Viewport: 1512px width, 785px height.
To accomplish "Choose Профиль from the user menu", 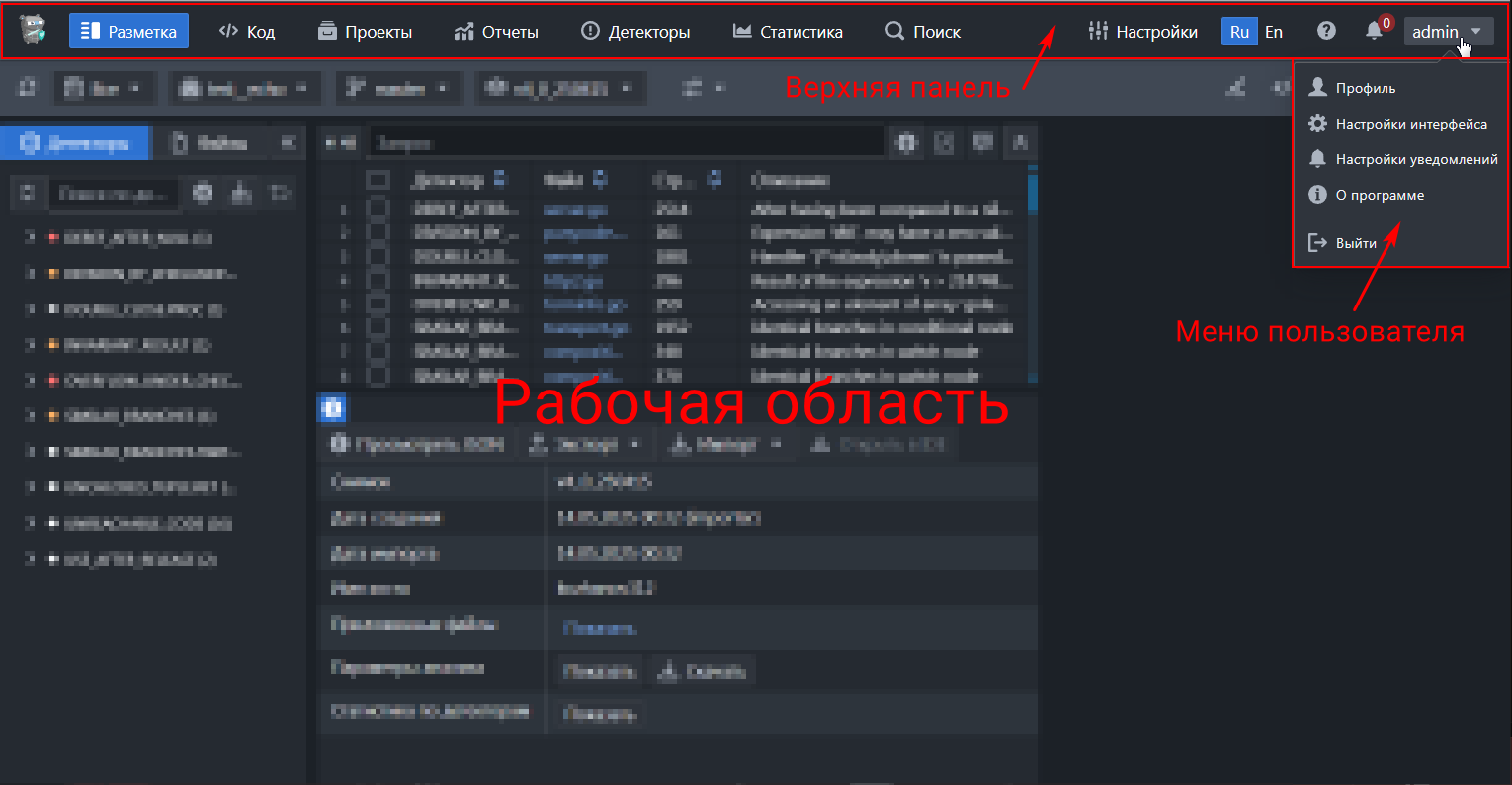I will point(1365,88).
